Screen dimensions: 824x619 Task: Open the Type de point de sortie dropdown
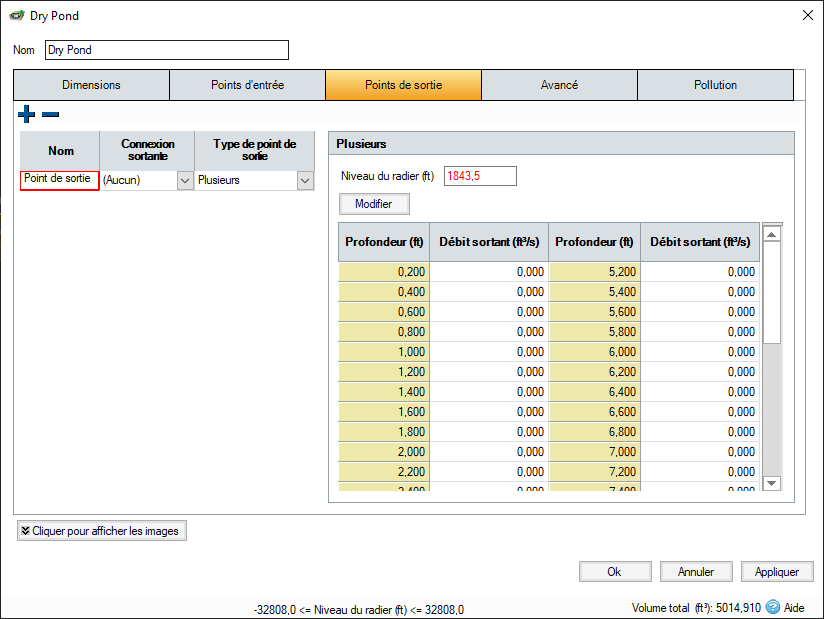tap(305, 181)
